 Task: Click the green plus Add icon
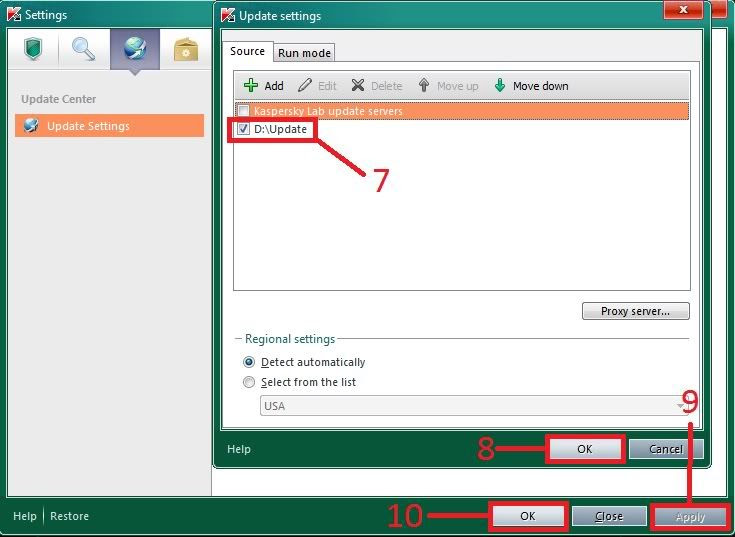pos(251,85)
